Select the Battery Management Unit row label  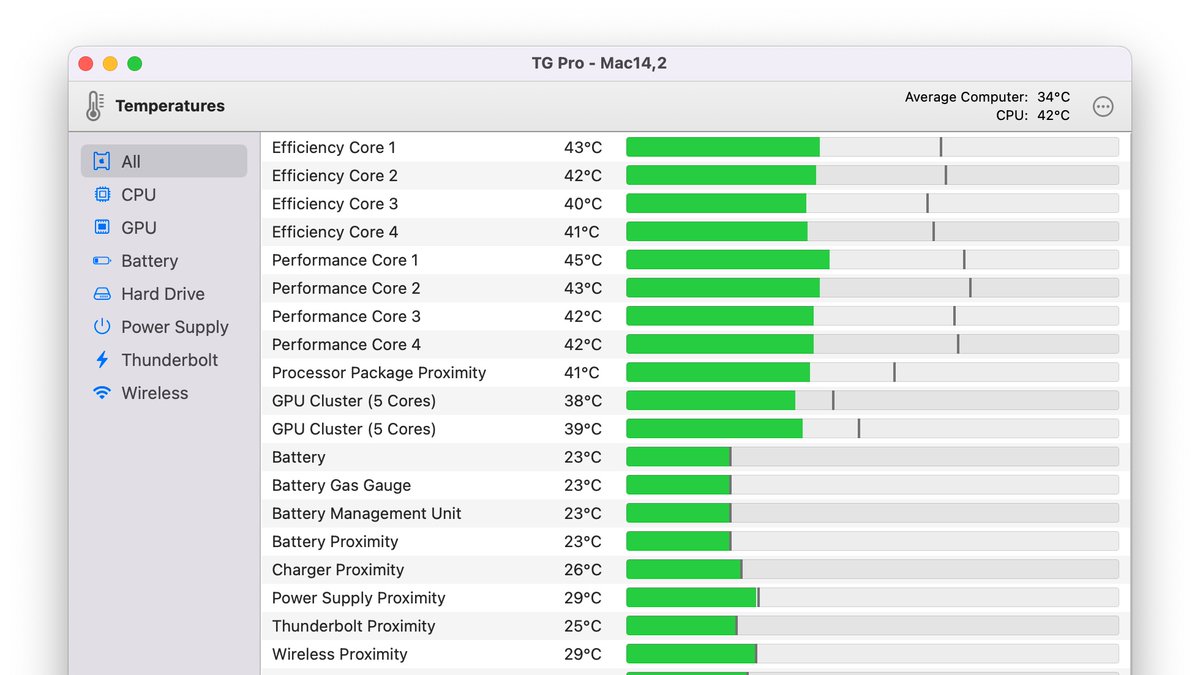tap(367, 513)
